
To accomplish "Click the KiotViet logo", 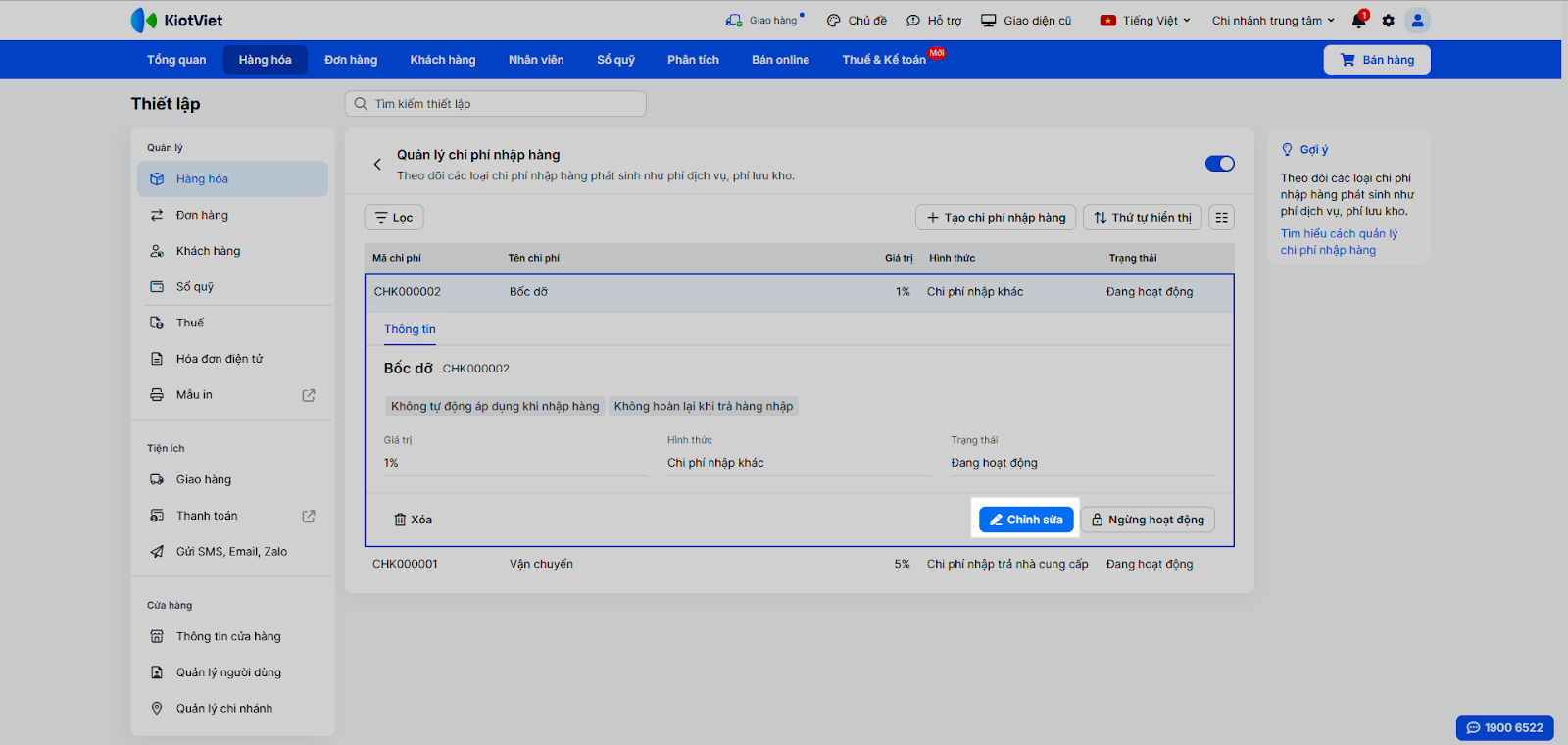I will (176, 20).
